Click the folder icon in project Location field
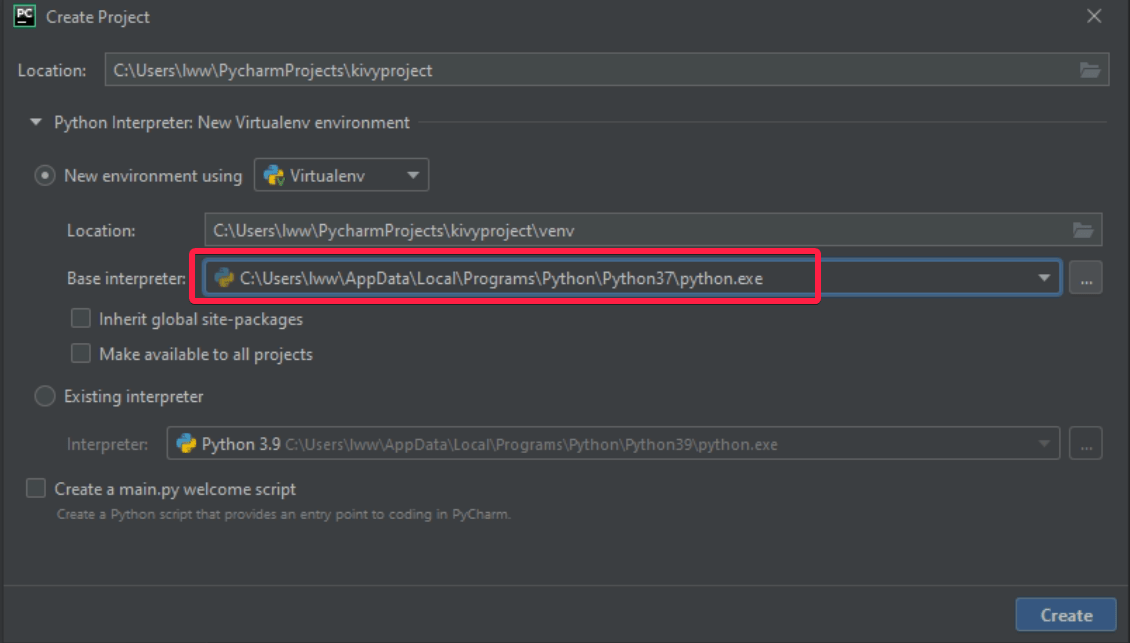The width and height of the screenshot is (1130, 643). pyautogui.click(x=1089, y=70)
